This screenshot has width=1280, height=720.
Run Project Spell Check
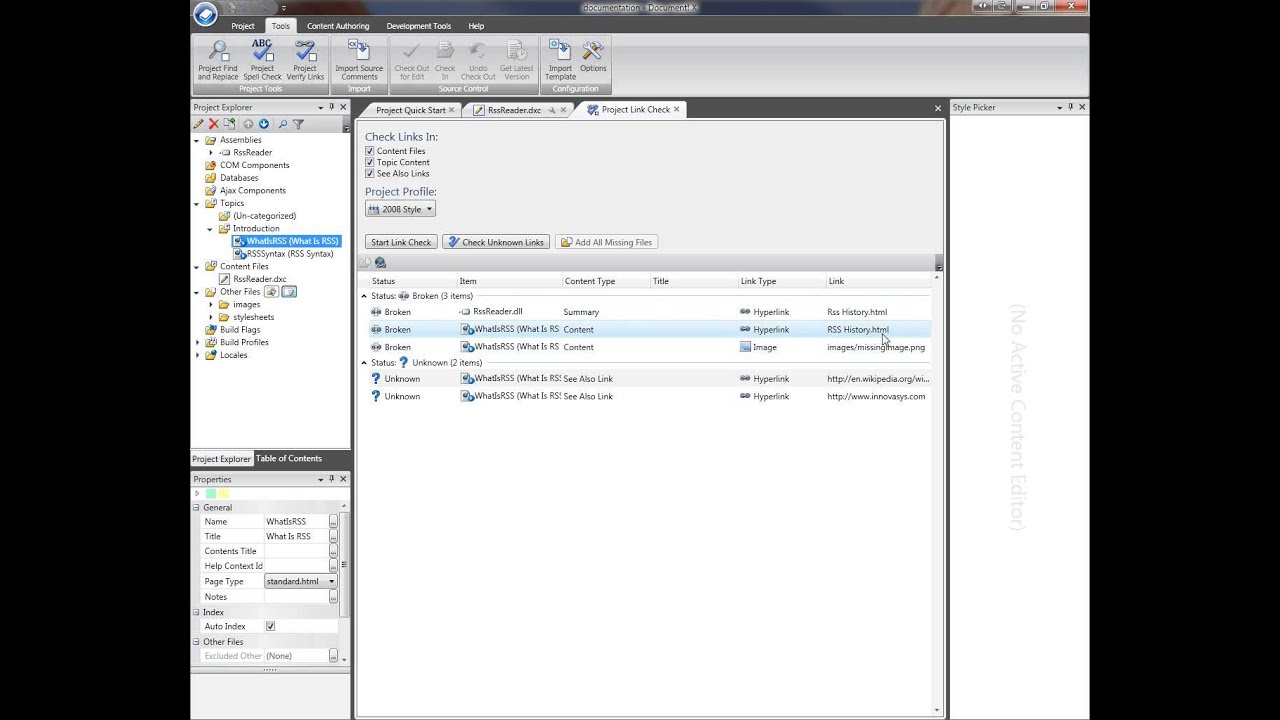click(262, 61)
